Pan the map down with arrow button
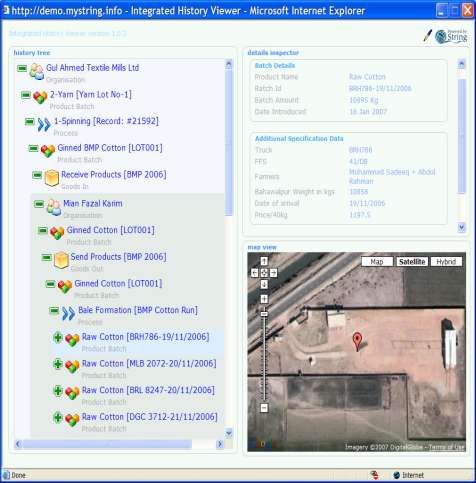 tap(264, 284)
